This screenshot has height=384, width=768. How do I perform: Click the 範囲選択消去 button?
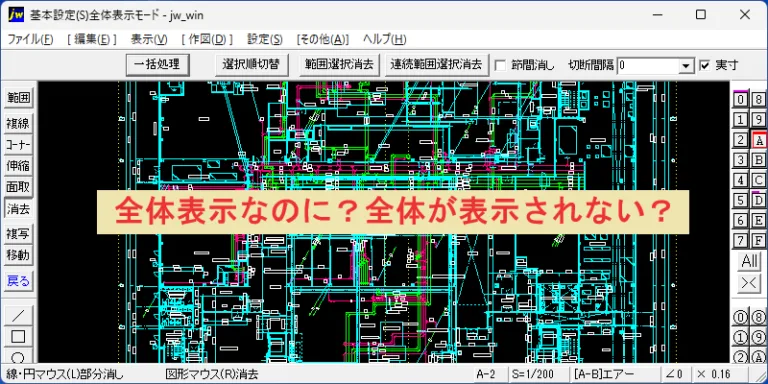[x=339, y=65]
